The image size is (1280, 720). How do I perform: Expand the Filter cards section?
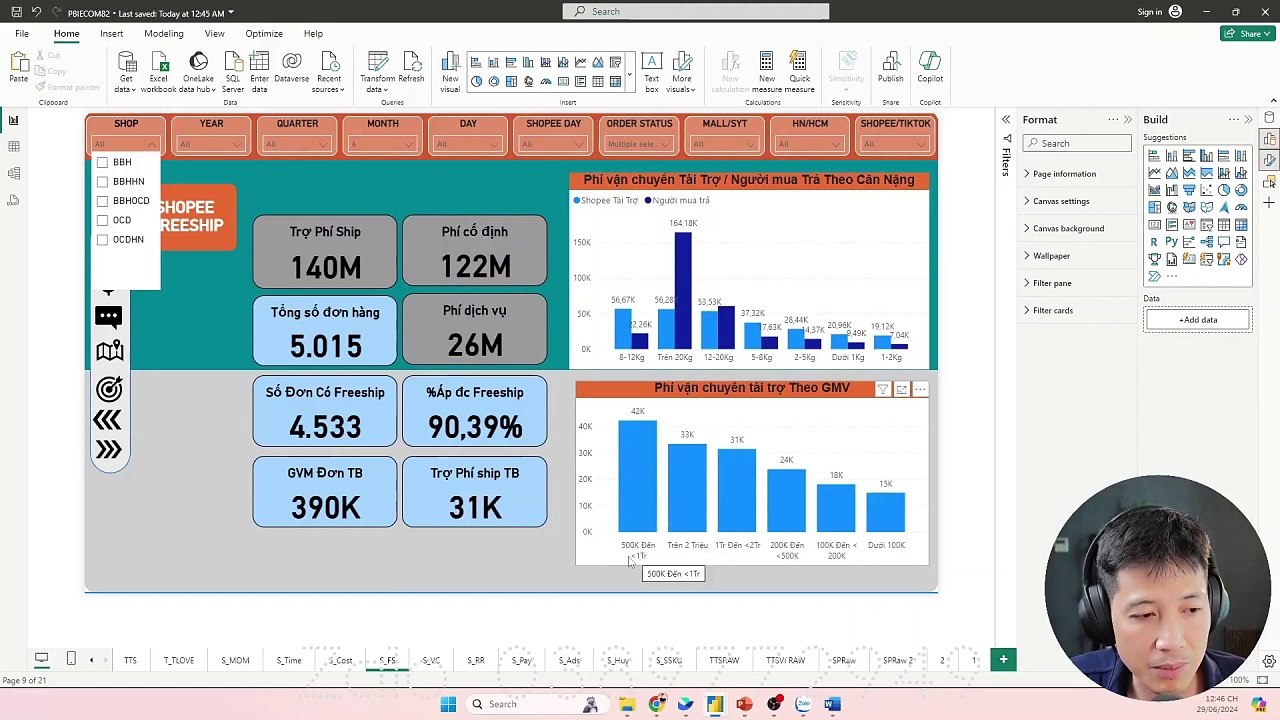pos(1053,310)
